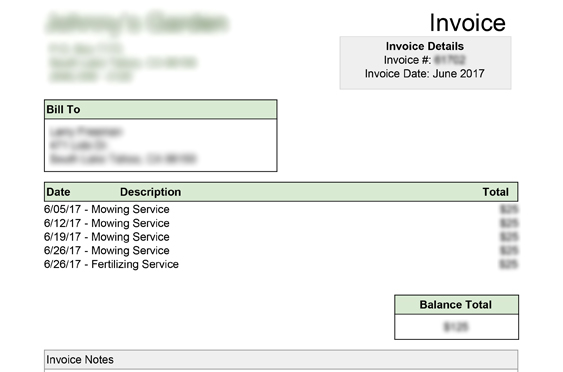
Task: Click the 6/05/17 - Mowing Service row
Action: 281,209
